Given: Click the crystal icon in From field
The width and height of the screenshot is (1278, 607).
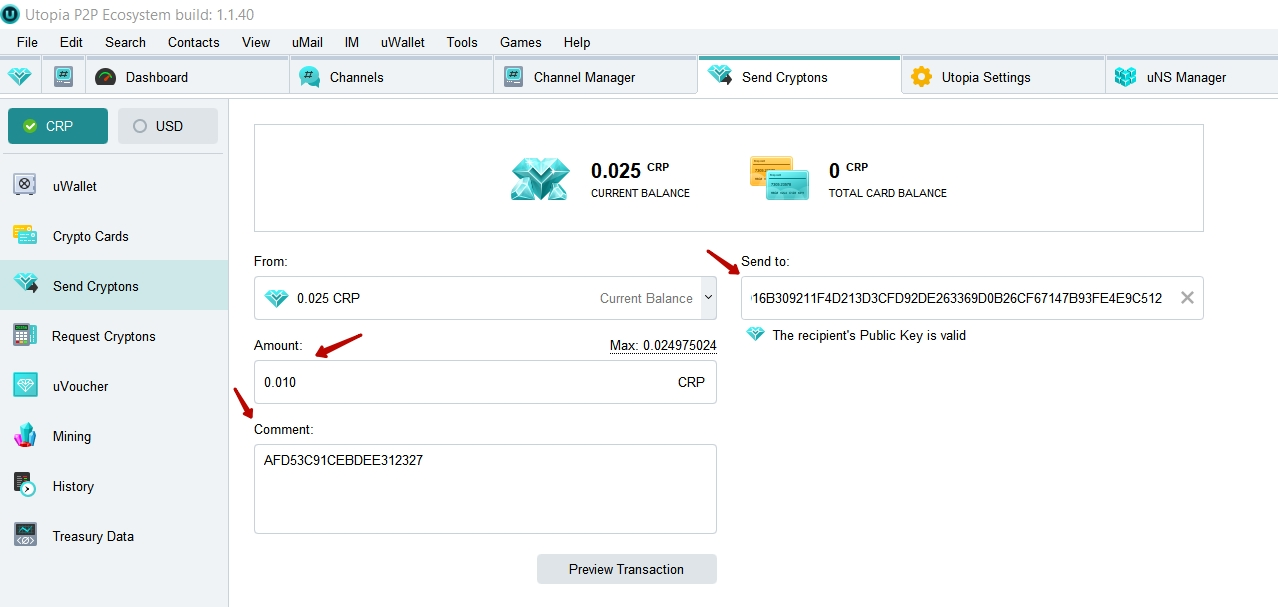Looking at the screenshot, I should click(x=276, y=298).
